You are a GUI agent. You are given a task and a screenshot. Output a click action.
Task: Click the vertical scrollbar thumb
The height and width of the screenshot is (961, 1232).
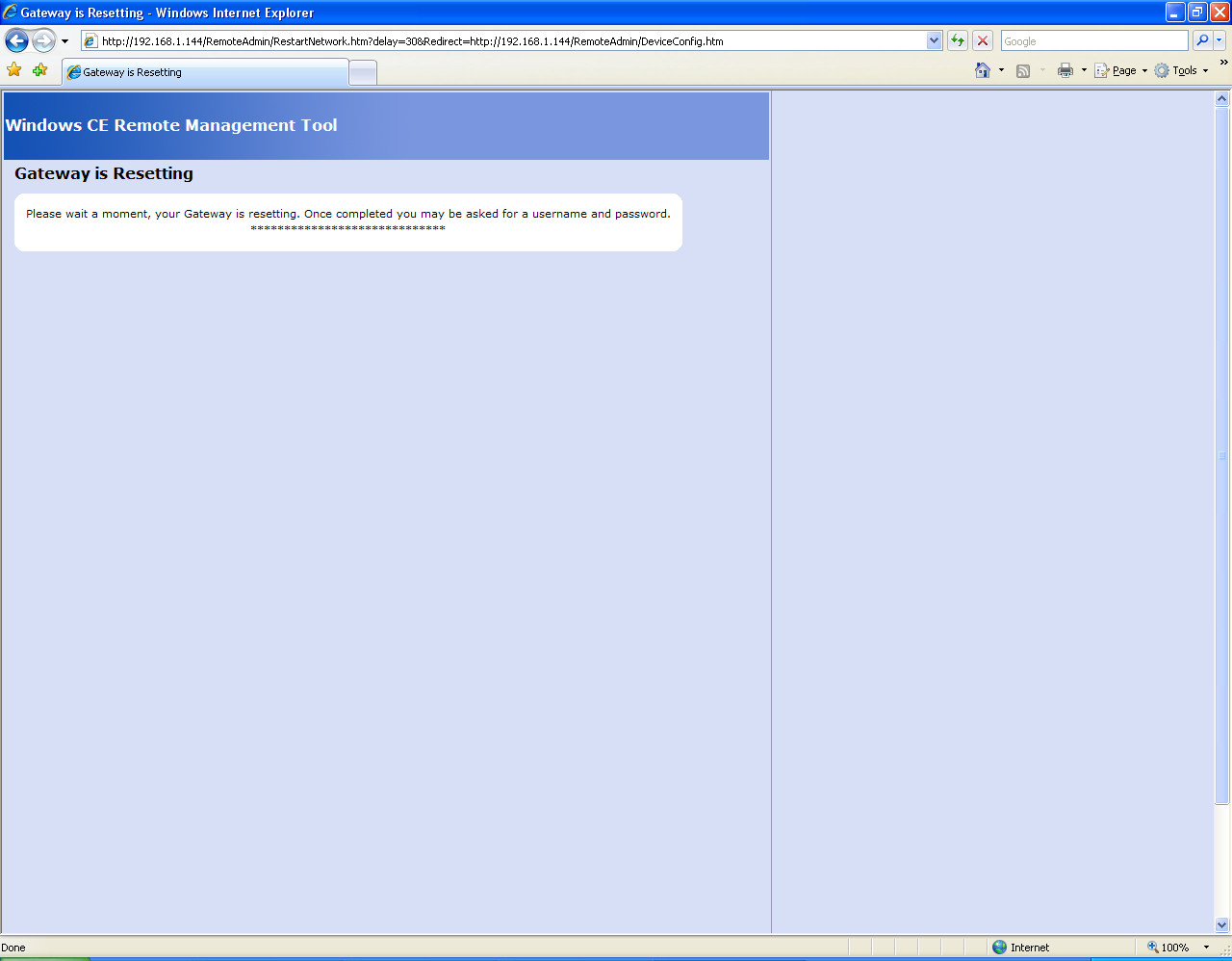pyautogui.click(x=1222, y=455)
